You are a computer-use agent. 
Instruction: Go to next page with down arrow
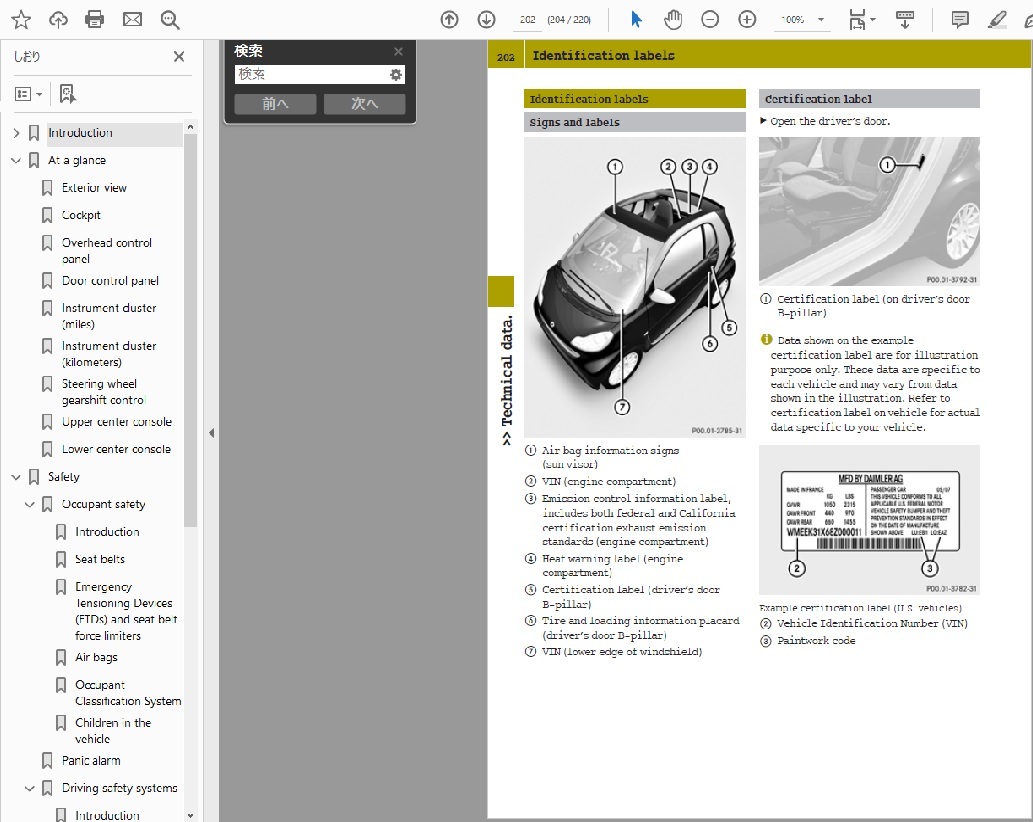[486, 19]
